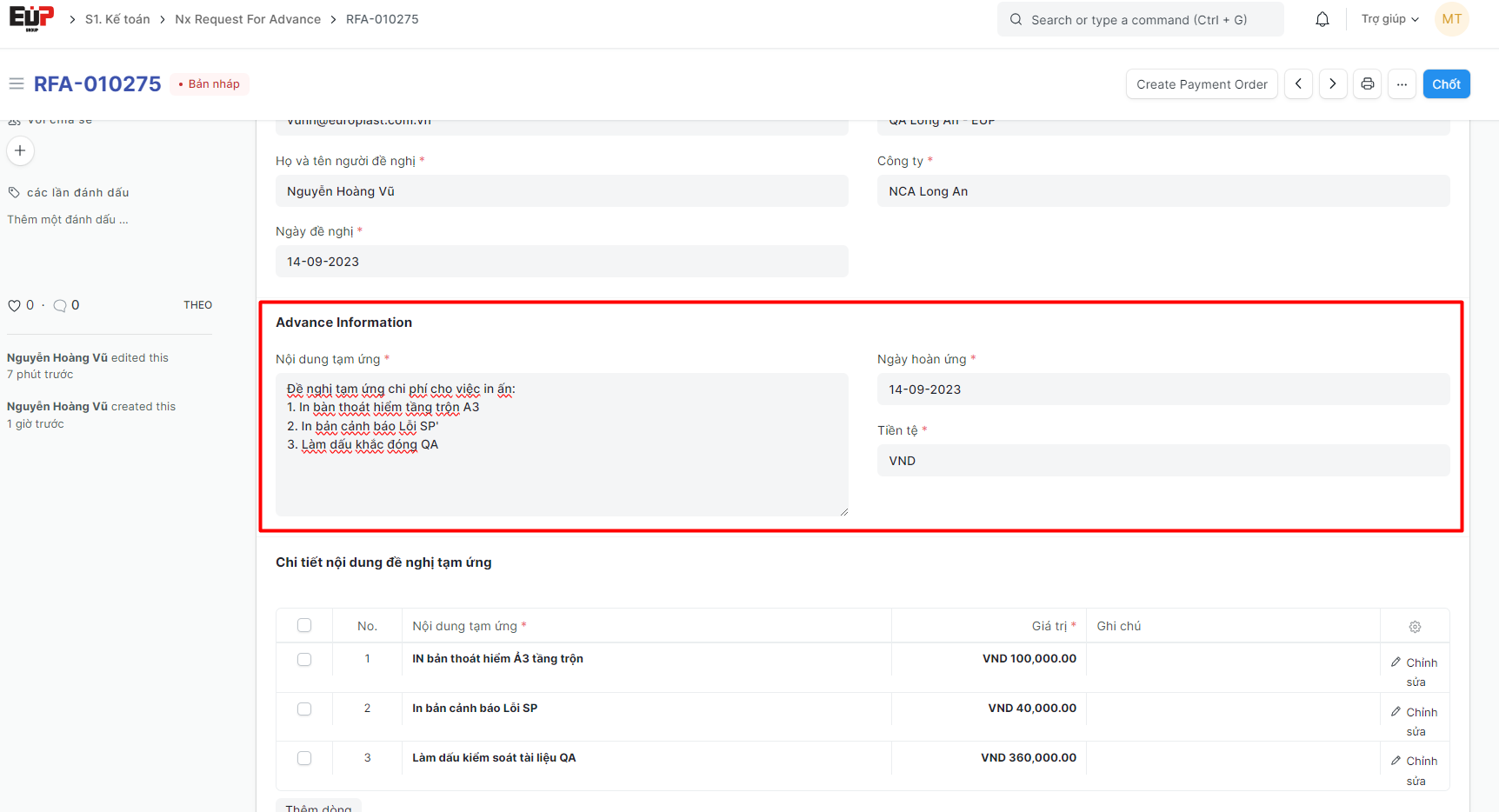Screen dimensions: 1499x812
Task: Select row 2 checkbox in table
Action: pyautogui.click(x=304, y=709)
